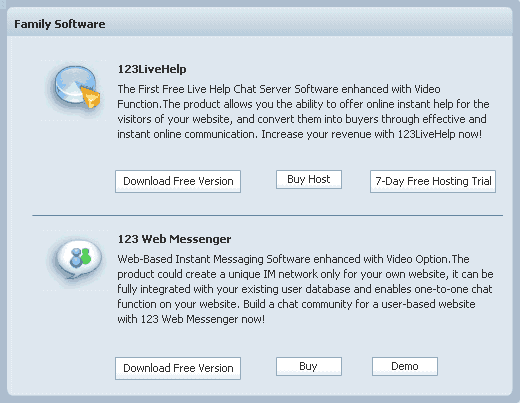Click the 123LiveHelp description paragraph
The image size is (520, 403).
coord(303,112)
